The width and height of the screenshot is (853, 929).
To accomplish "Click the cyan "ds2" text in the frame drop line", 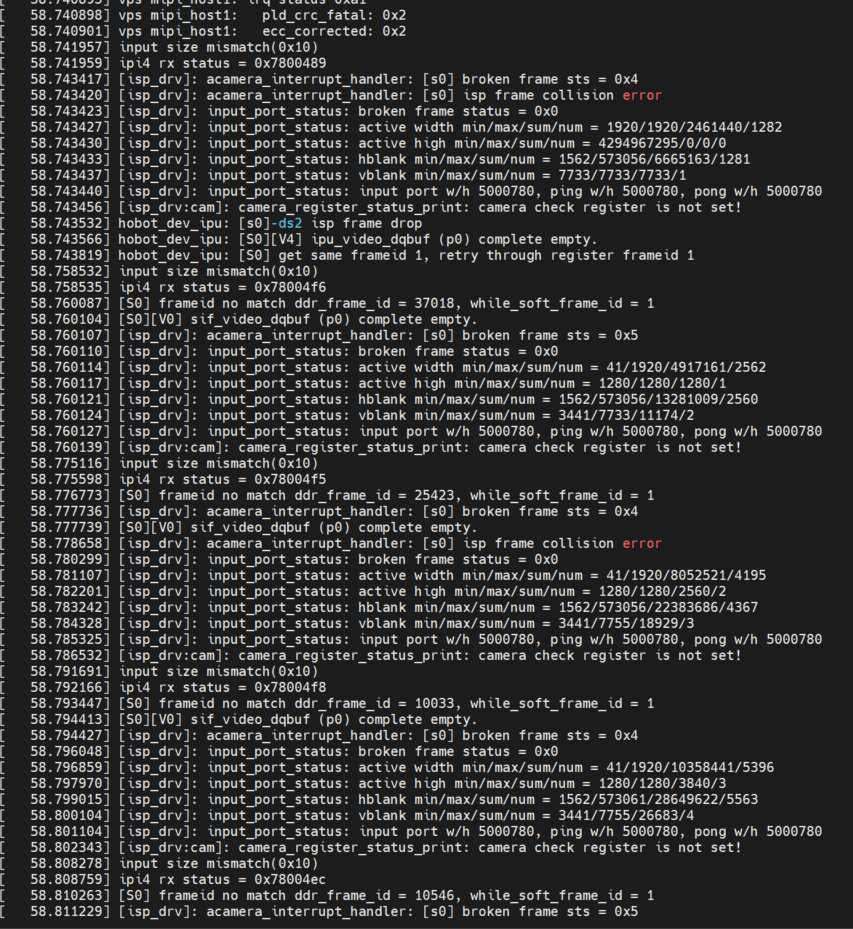I will [x=263, y=223].
